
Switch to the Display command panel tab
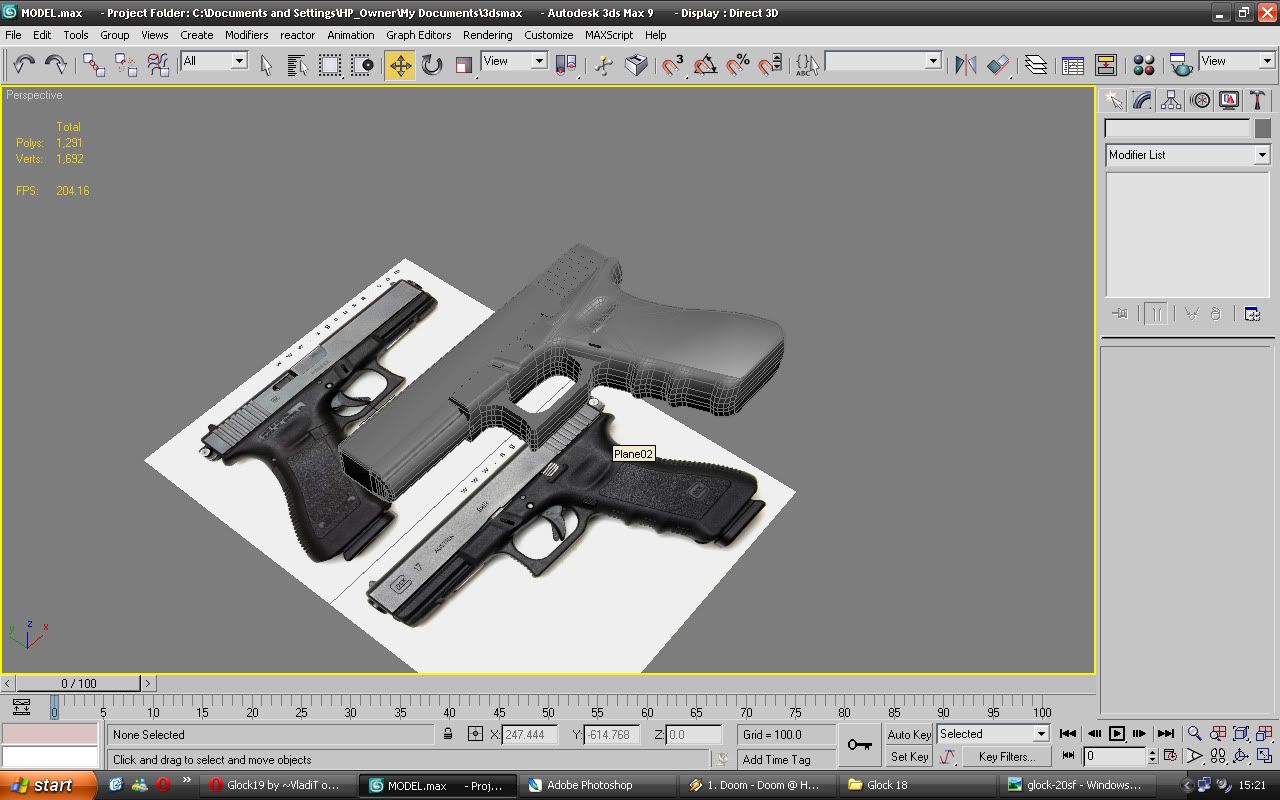coord(1229,100)
